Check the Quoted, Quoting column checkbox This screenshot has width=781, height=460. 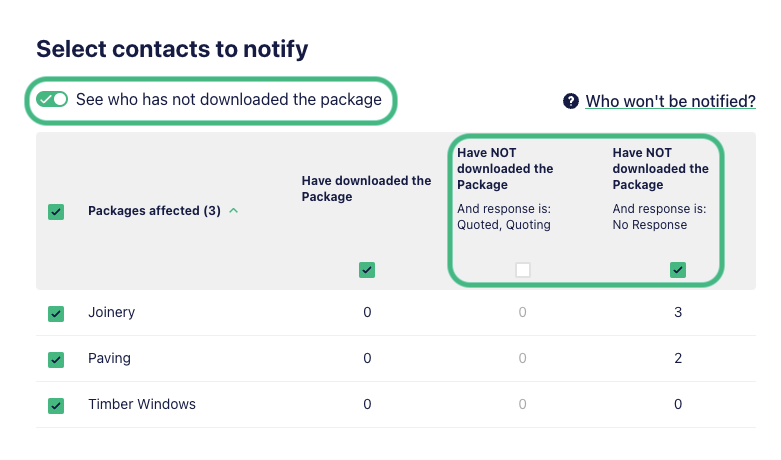(x=522, y=270)
